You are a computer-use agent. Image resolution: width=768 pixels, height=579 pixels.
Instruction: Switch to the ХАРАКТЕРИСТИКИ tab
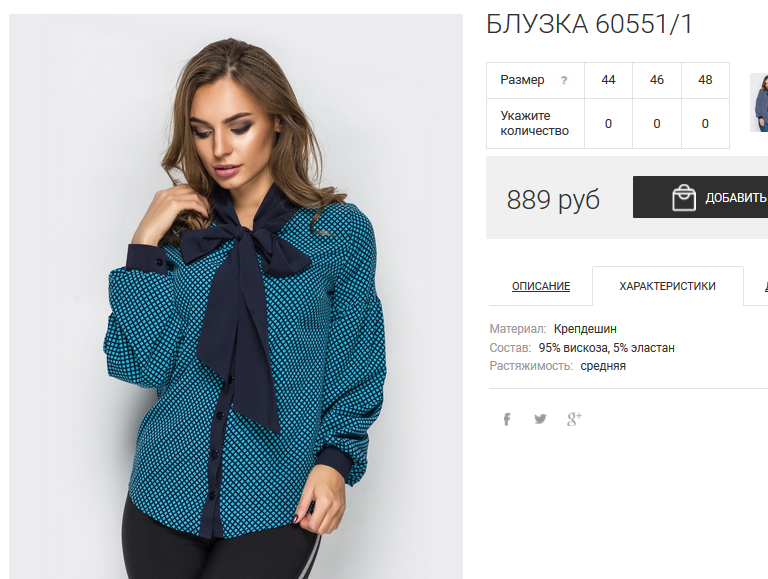667,286
